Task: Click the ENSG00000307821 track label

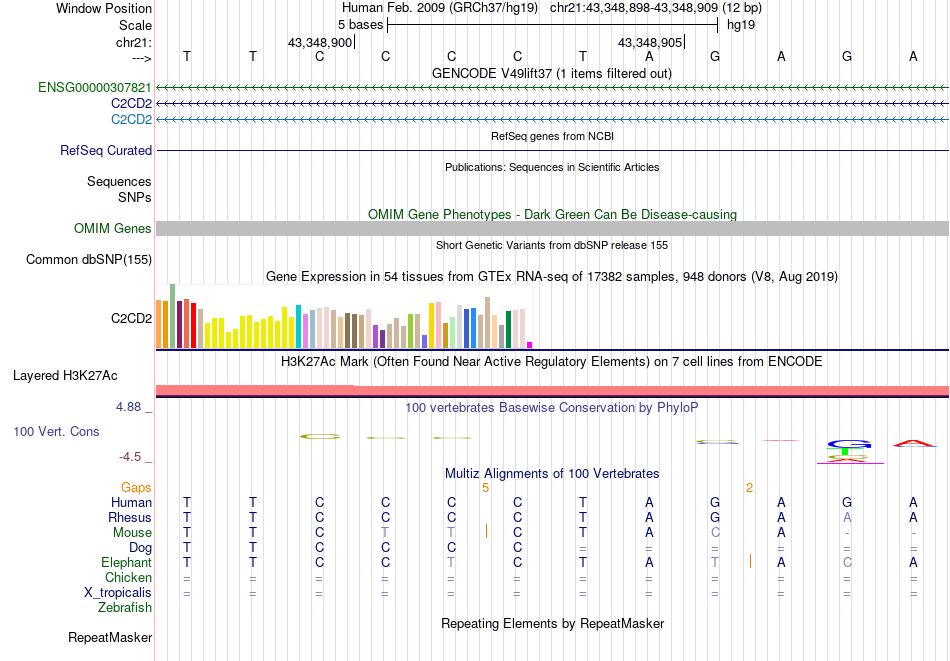Action: (95, 88)
